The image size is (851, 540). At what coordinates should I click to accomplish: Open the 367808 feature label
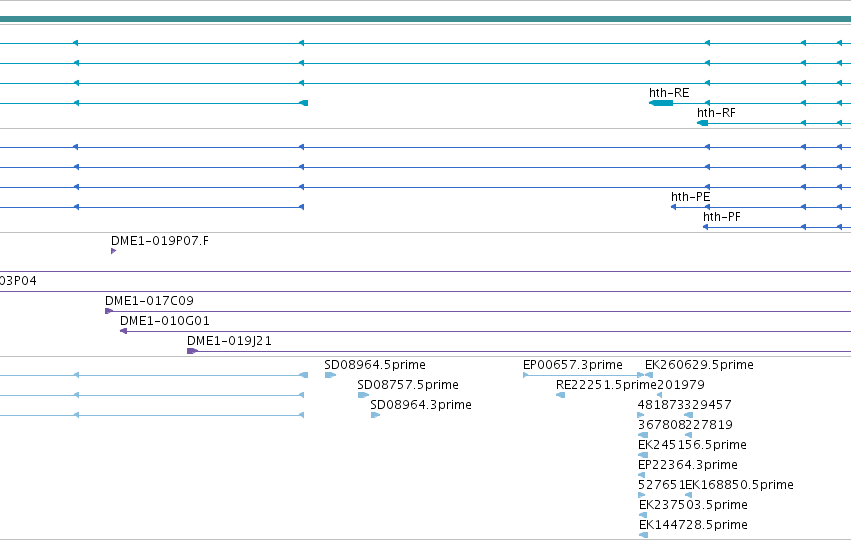(x=662, y=425)
